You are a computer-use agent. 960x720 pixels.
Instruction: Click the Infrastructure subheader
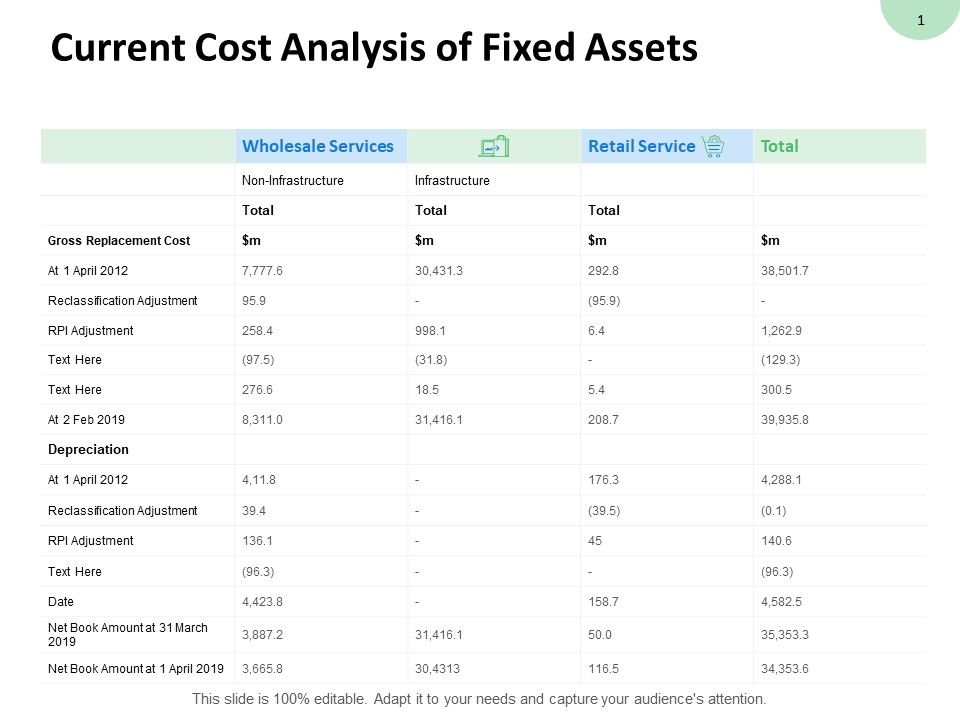click(452, 181)
